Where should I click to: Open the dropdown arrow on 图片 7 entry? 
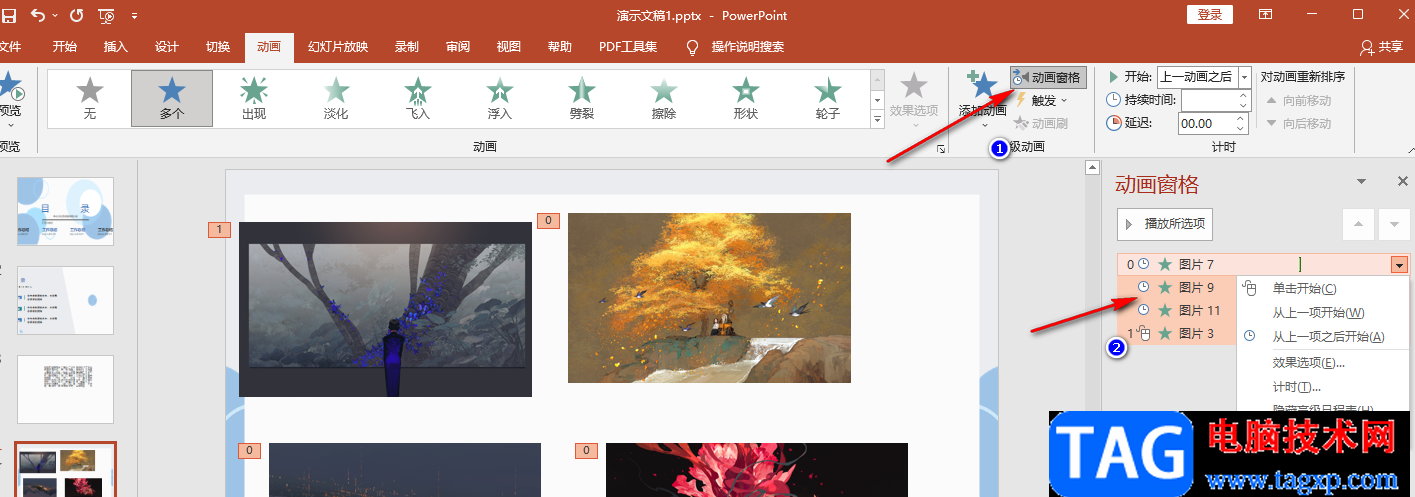pos(1399,265)
